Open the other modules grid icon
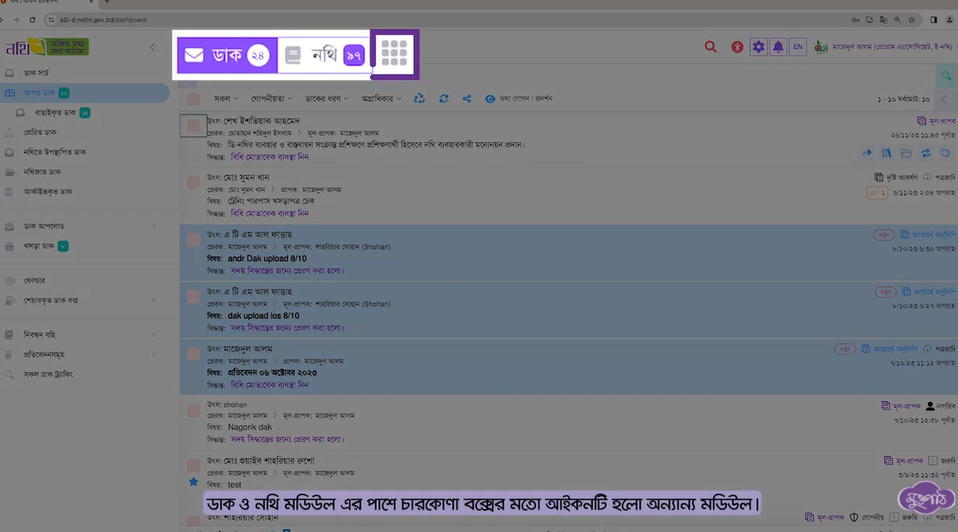958x532 pixels. (395, 54)
